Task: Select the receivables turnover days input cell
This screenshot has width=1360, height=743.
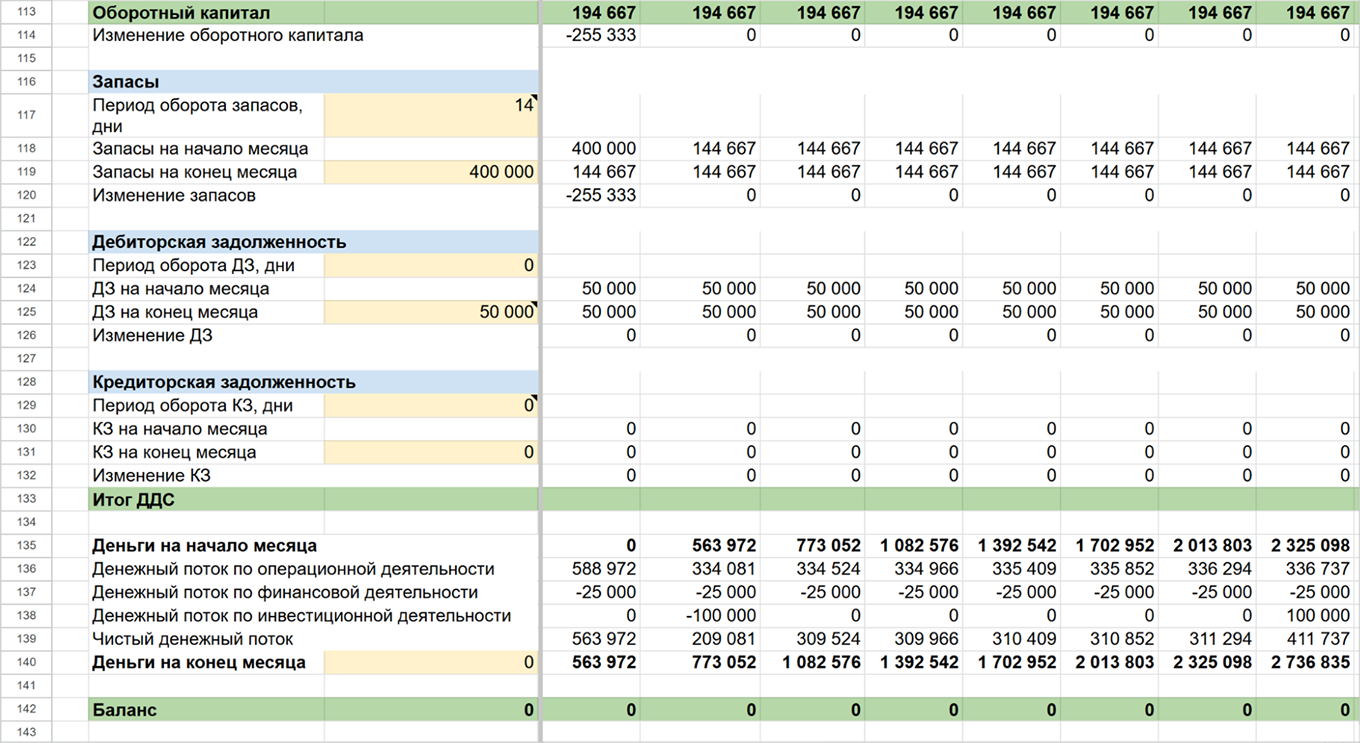Action: pos(431,266)
